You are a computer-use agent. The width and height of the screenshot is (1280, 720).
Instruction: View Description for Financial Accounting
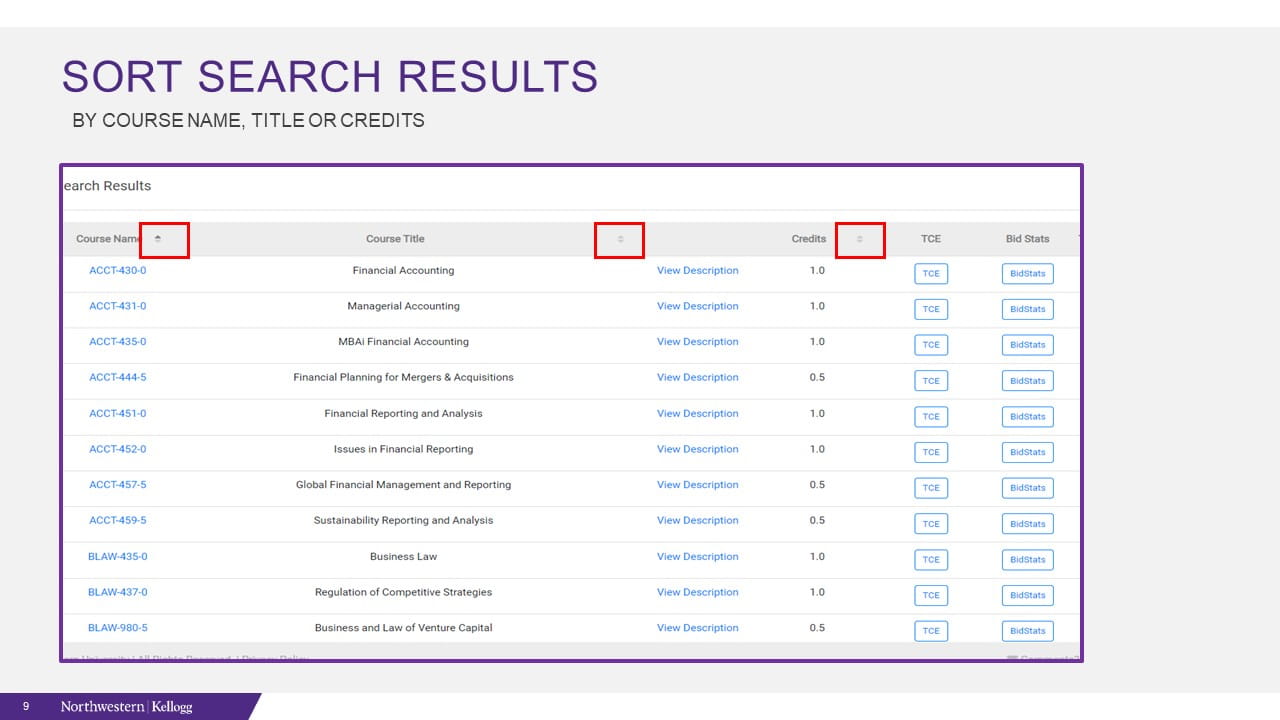pyautogui.click(x=697, y=271)
